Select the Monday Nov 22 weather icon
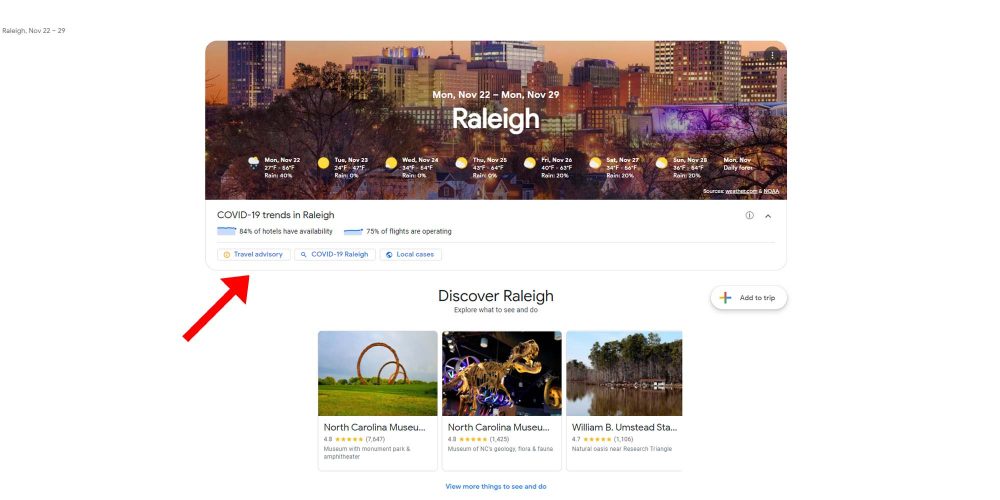The width and height of the screenshot is (1000, 500). pos(254,163)
